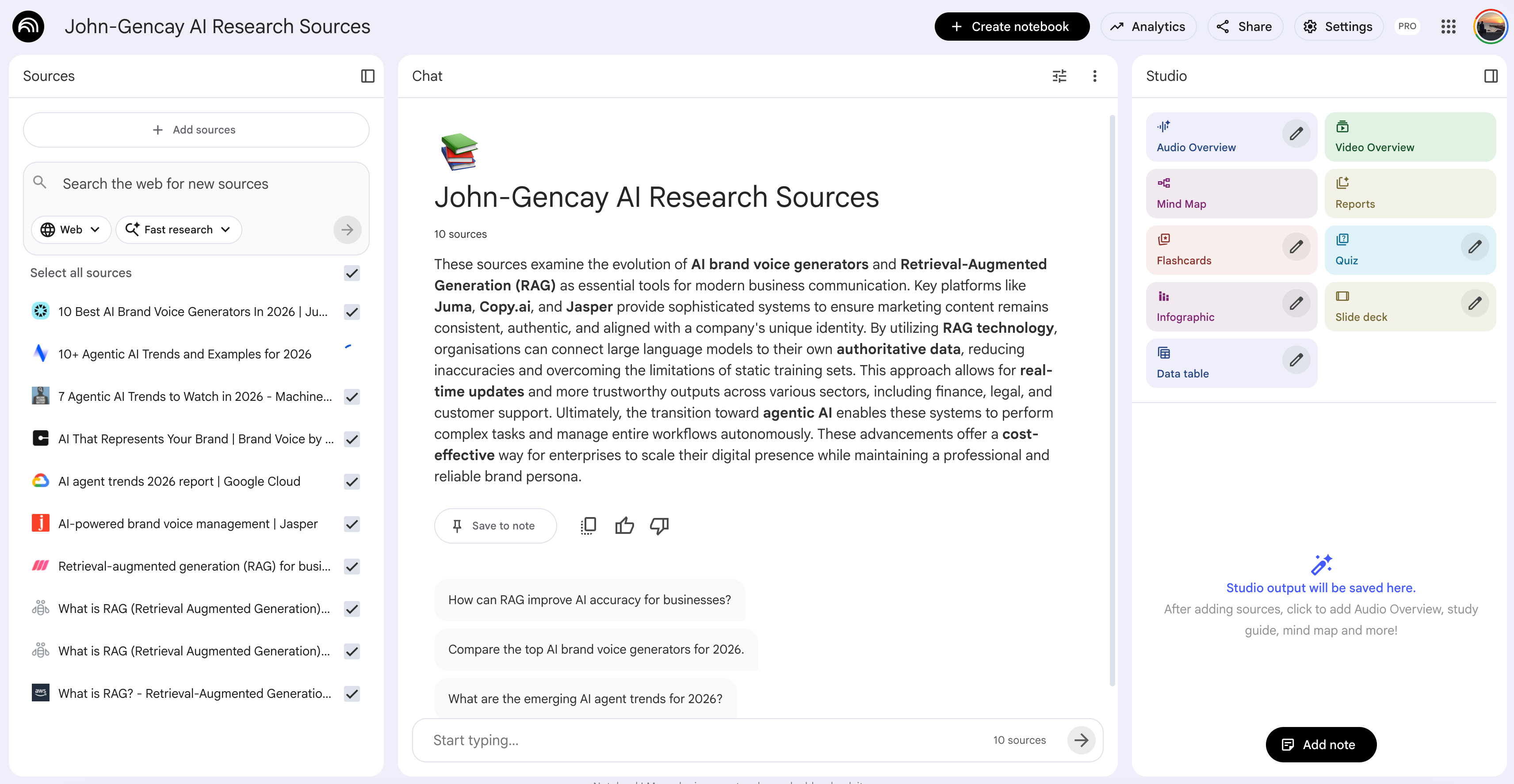Image resolution: width=1514 pixels, height=784 pixels.
Task: Customize Audio Overview with pencil icon
Action: pyautogui.click(x=1296, y=134)
